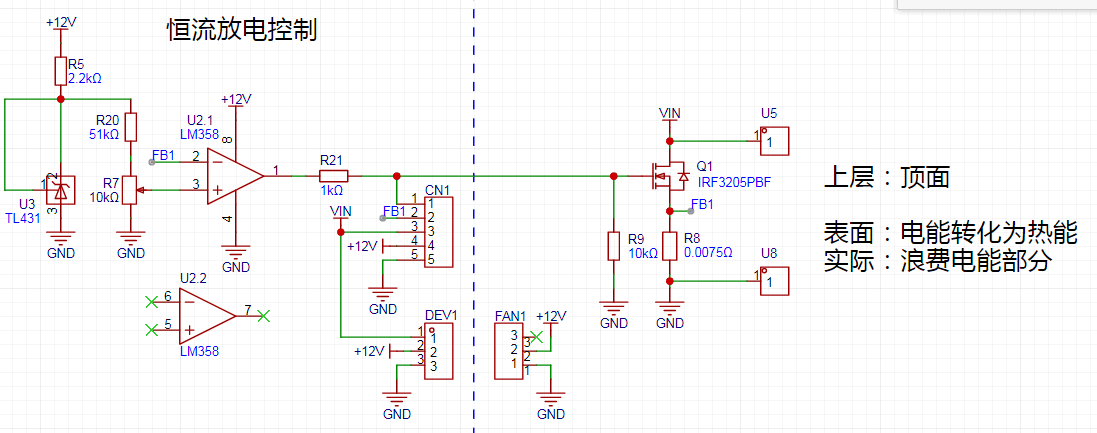
Task: Click the junction dot at R5 and TL431 node
Action: pyautogui.click(x=60, y=99)
